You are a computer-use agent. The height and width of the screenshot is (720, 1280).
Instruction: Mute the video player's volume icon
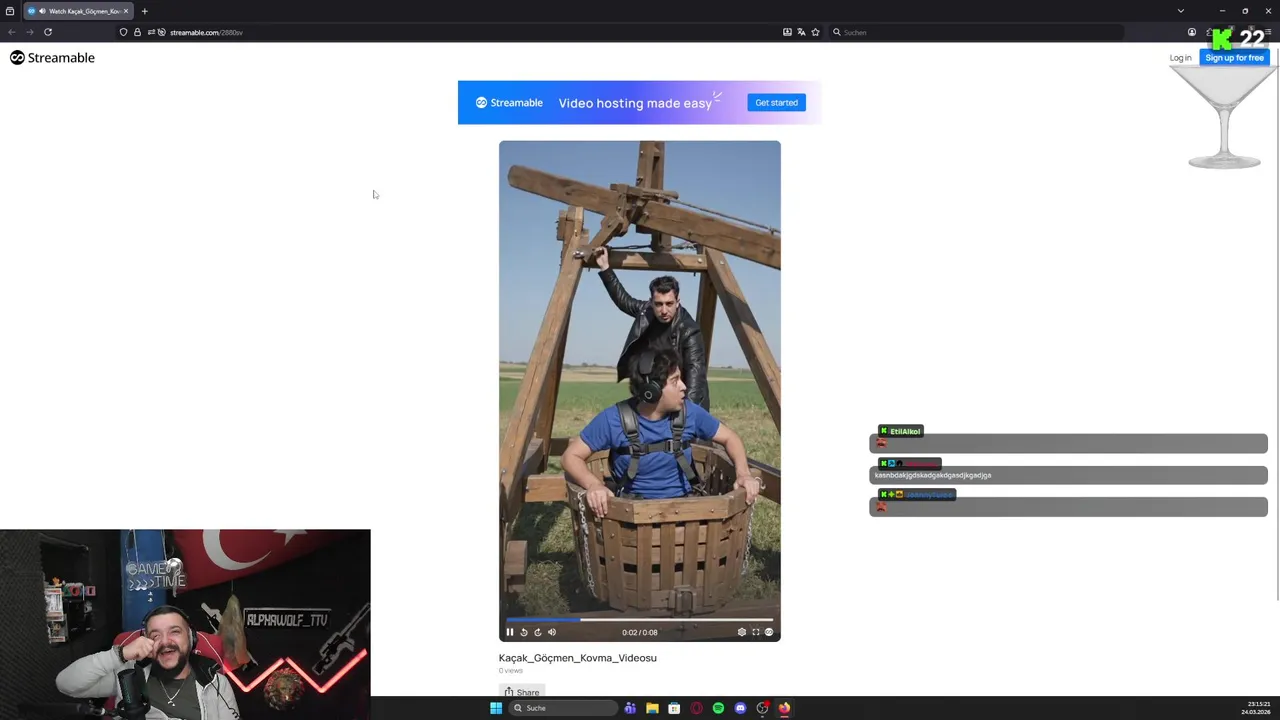tap(552, 632)
